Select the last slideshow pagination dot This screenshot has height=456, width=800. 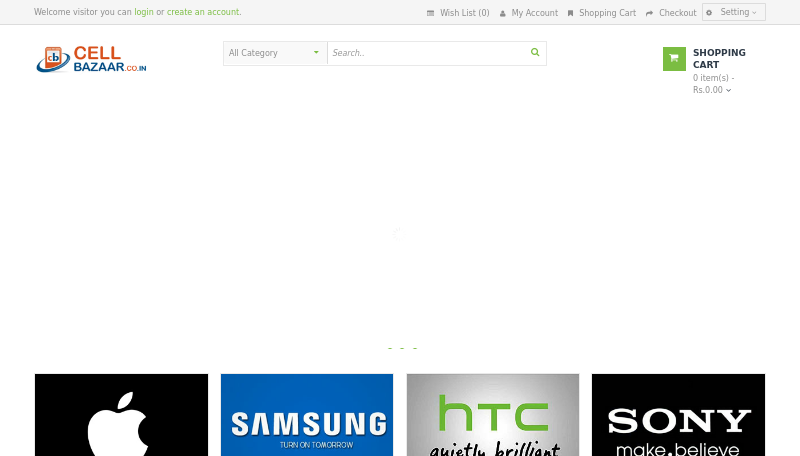(415, 348)
